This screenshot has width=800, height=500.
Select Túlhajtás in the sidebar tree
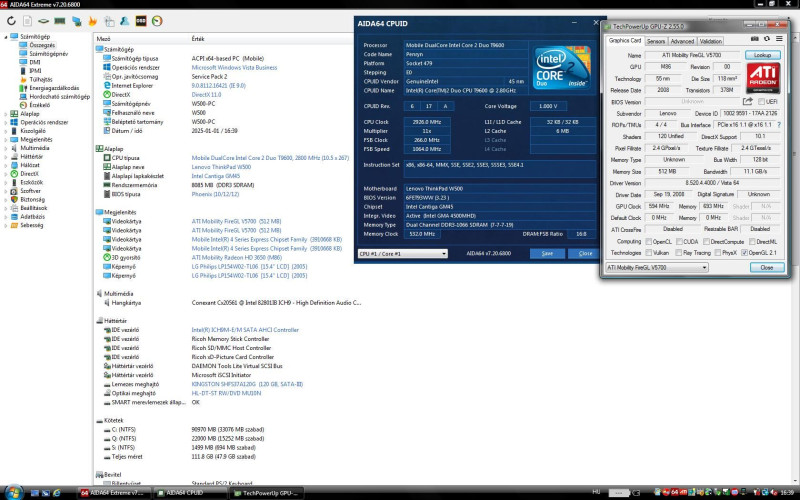(x=41, y=79)
